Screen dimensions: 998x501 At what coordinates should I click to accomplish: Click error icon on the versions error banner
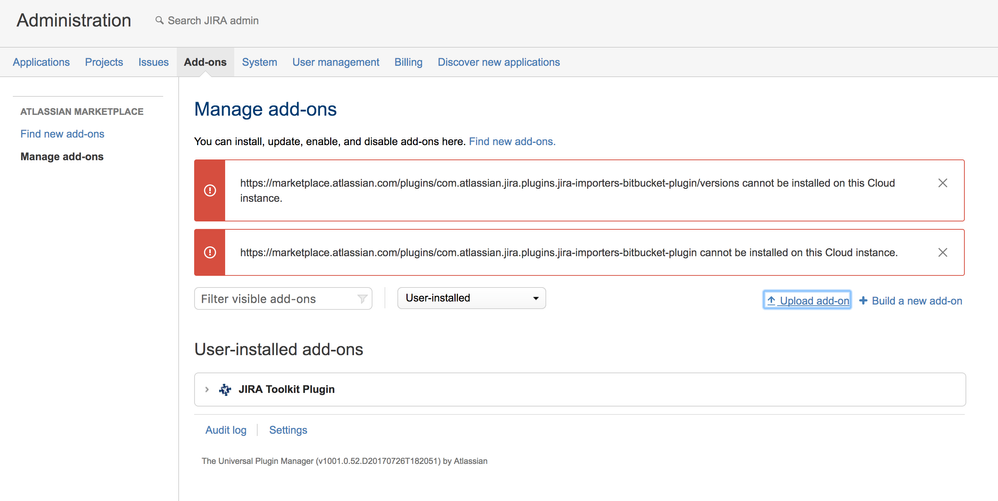[209, 190]
